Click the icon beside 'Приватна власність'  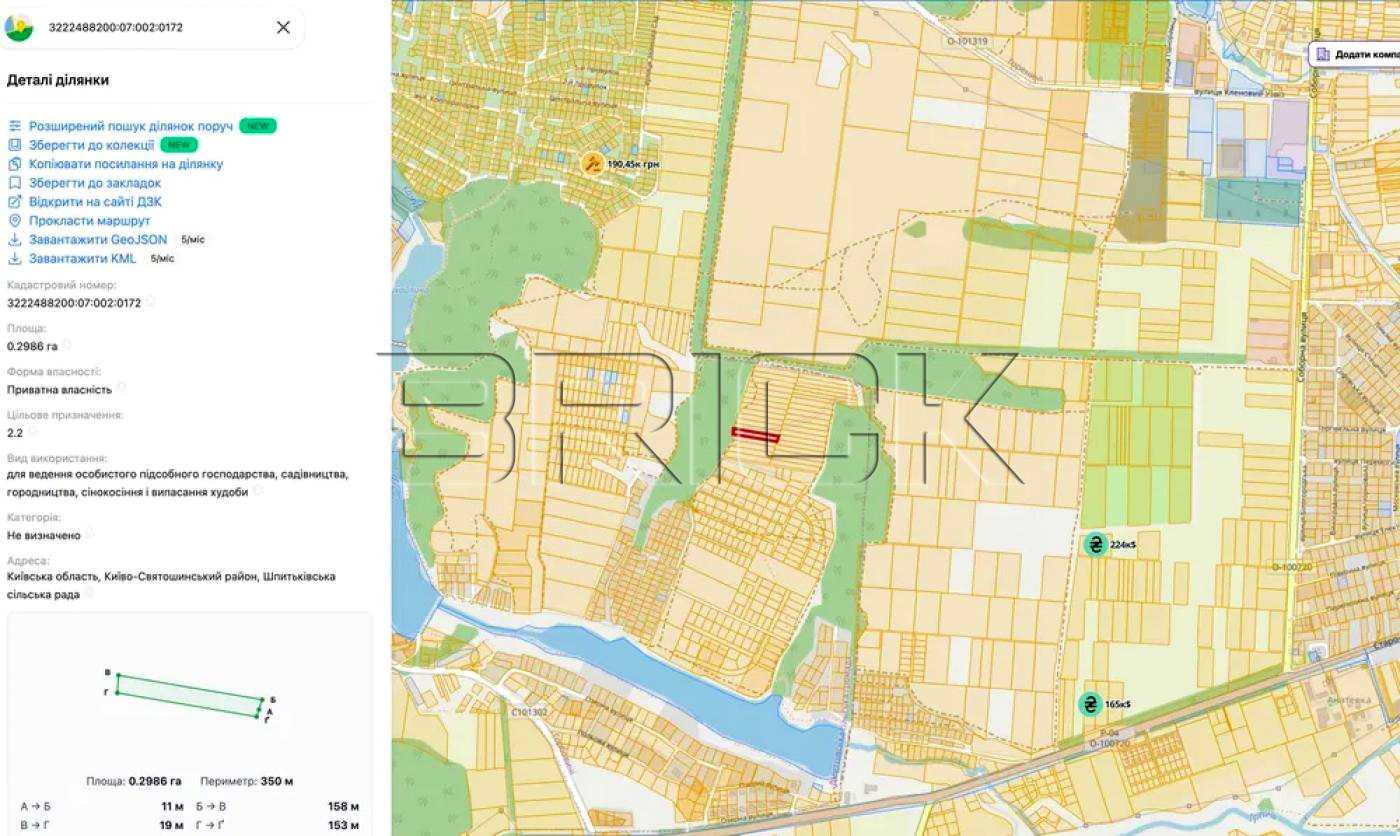point(121,388)
